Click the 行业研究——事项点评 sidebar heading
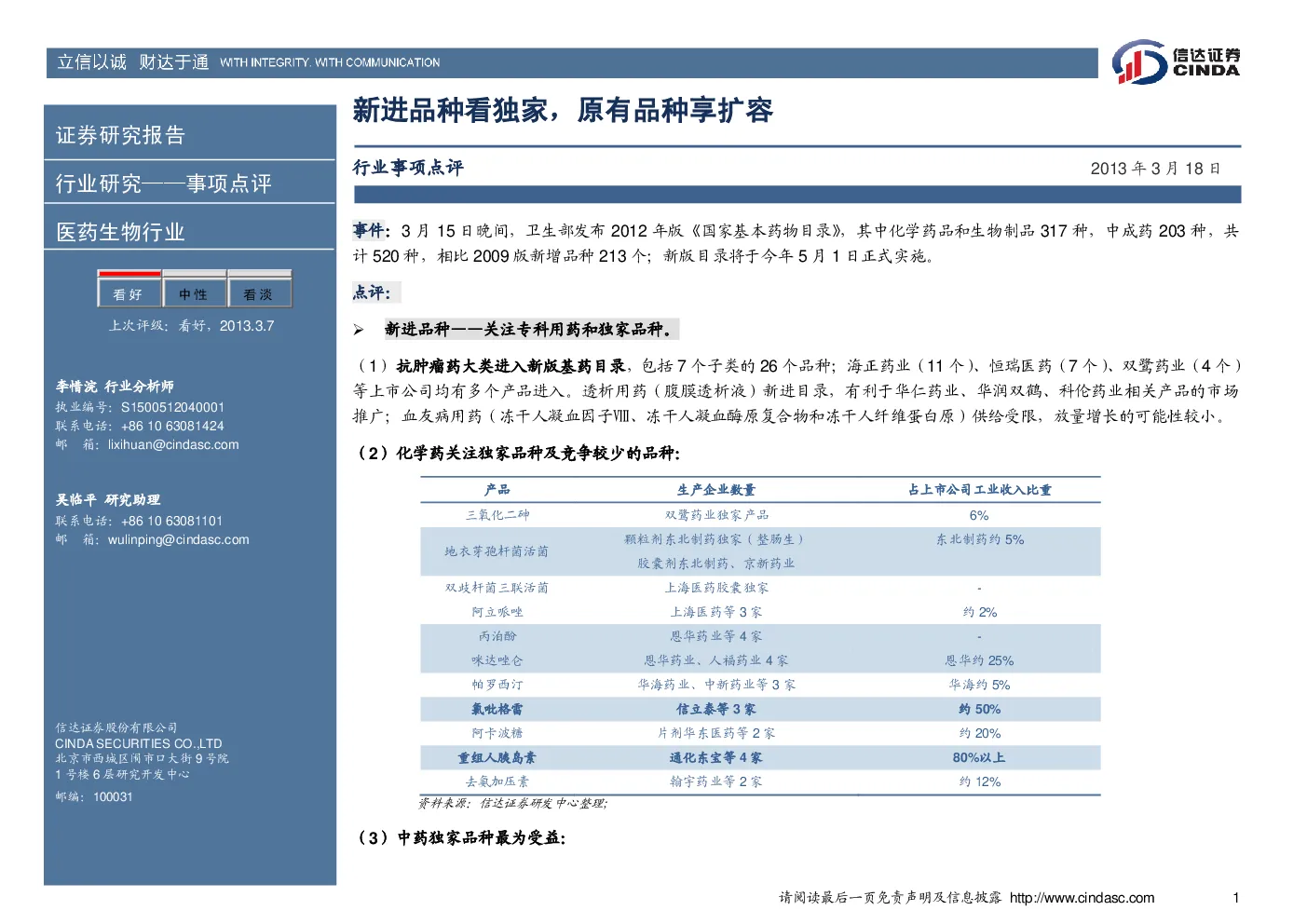This screenshot has height=924, width=1307. pyautogui.click(x=163, y=183)
